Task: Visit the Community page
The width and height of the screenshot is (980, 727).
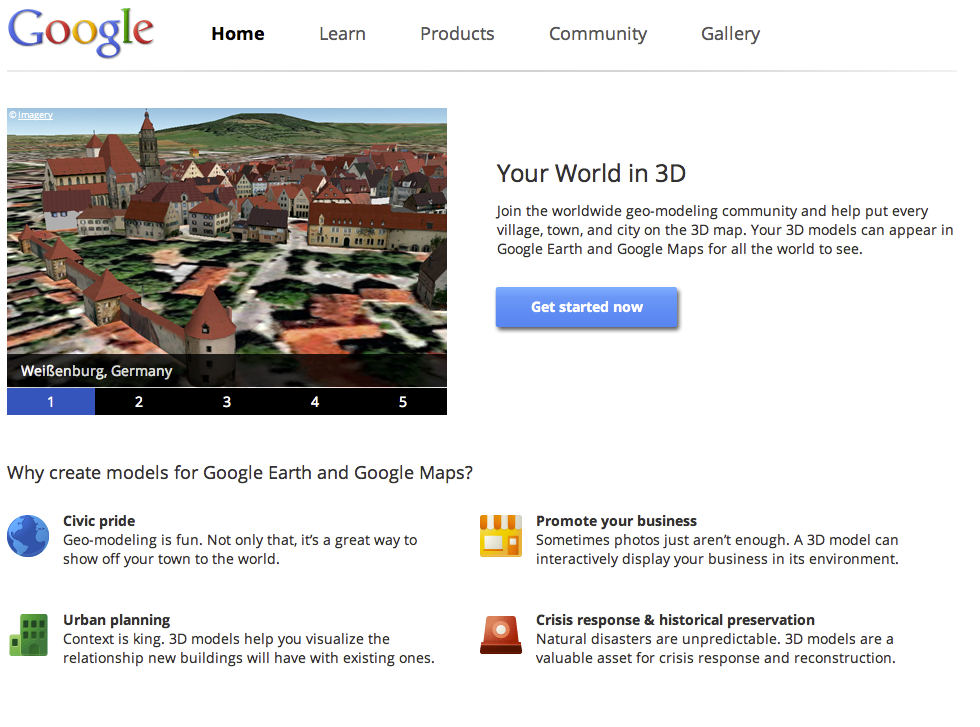Action: pyautogui.click(x=598, y=34)
